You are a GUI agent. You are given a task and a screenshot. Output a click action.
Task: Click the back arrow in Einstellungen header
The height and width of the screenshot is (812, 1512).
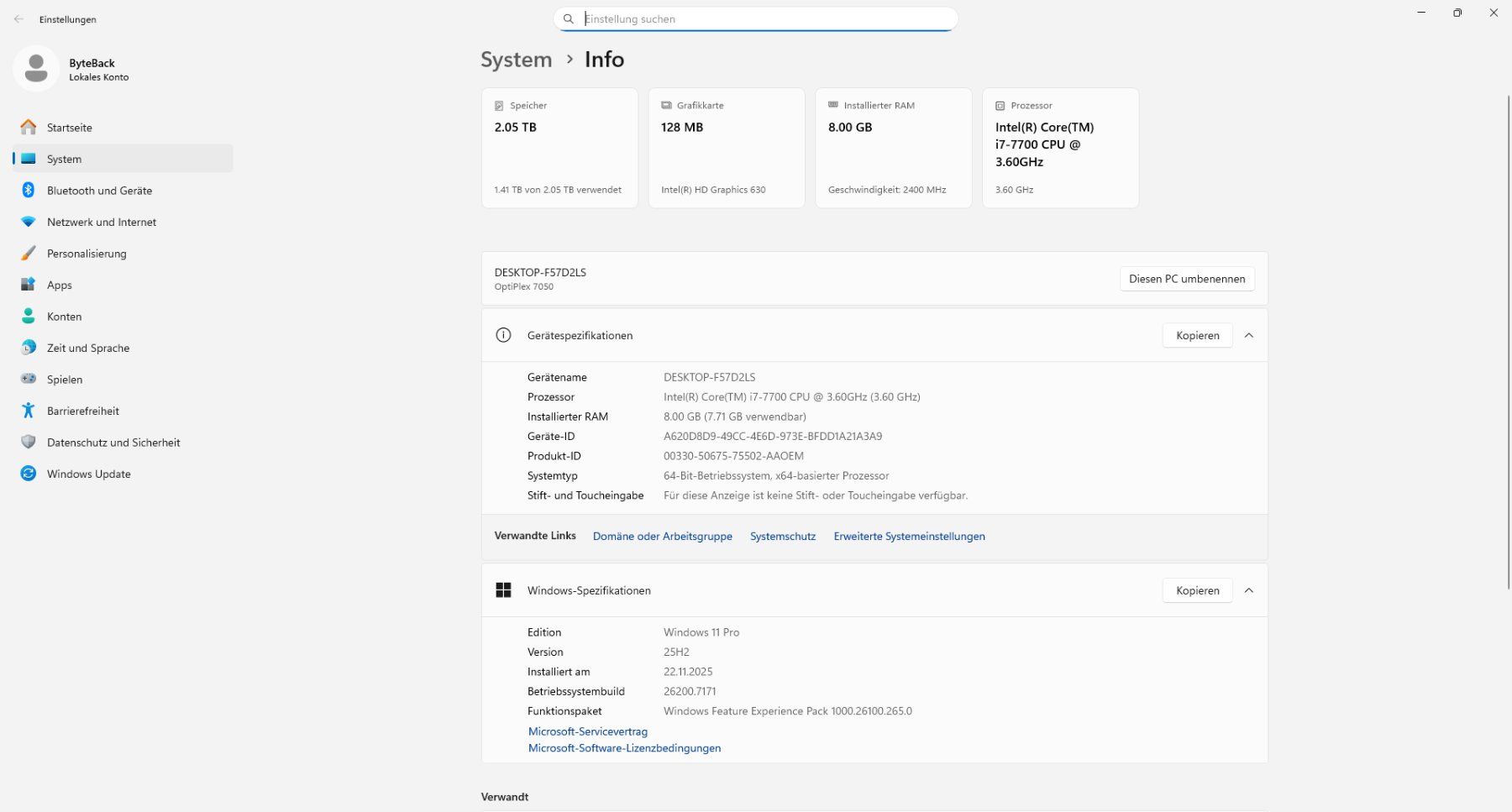pyautogui.click(x=18, y=19)
